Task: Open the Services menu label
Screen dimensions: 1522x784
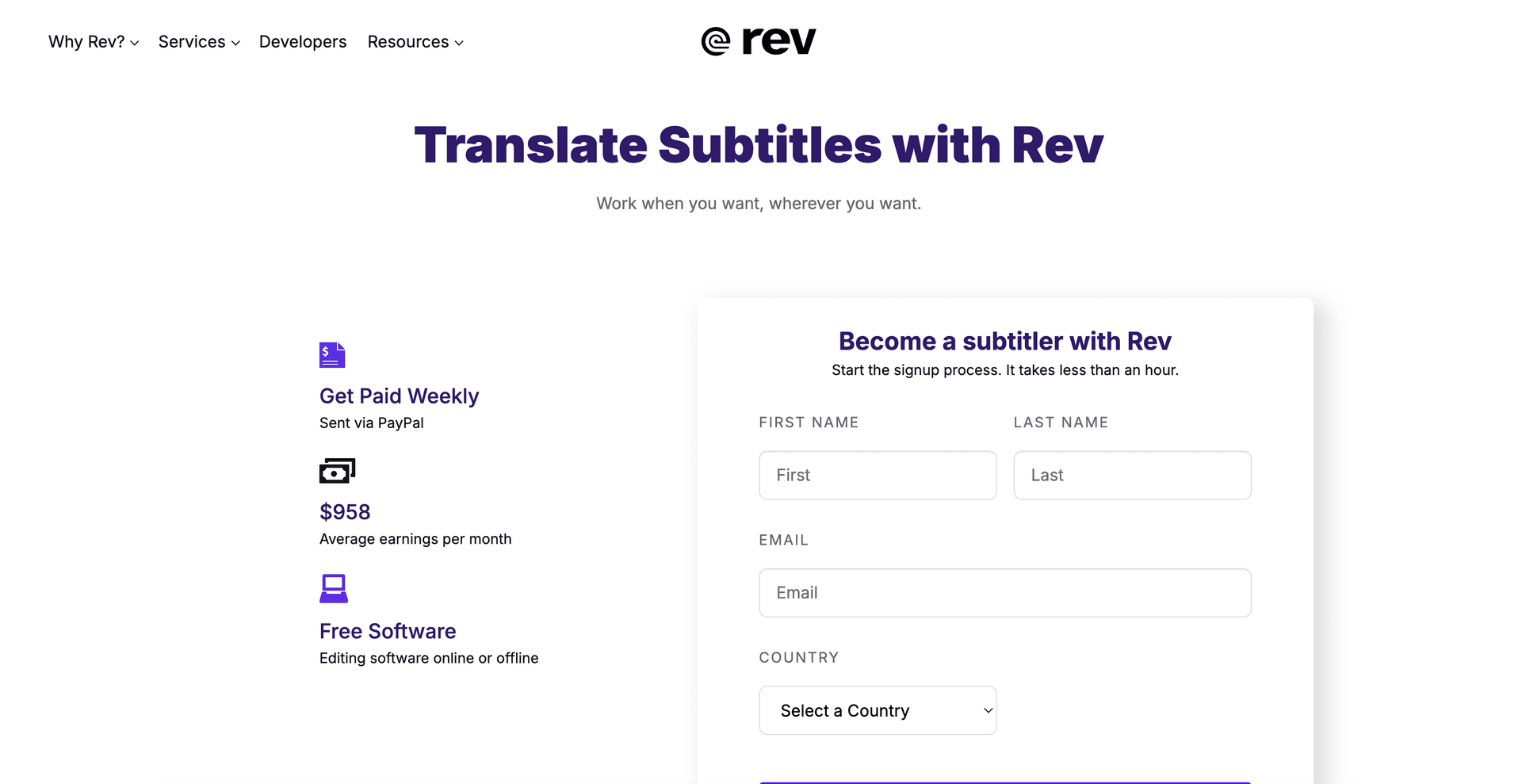Action: click(192, 42)
